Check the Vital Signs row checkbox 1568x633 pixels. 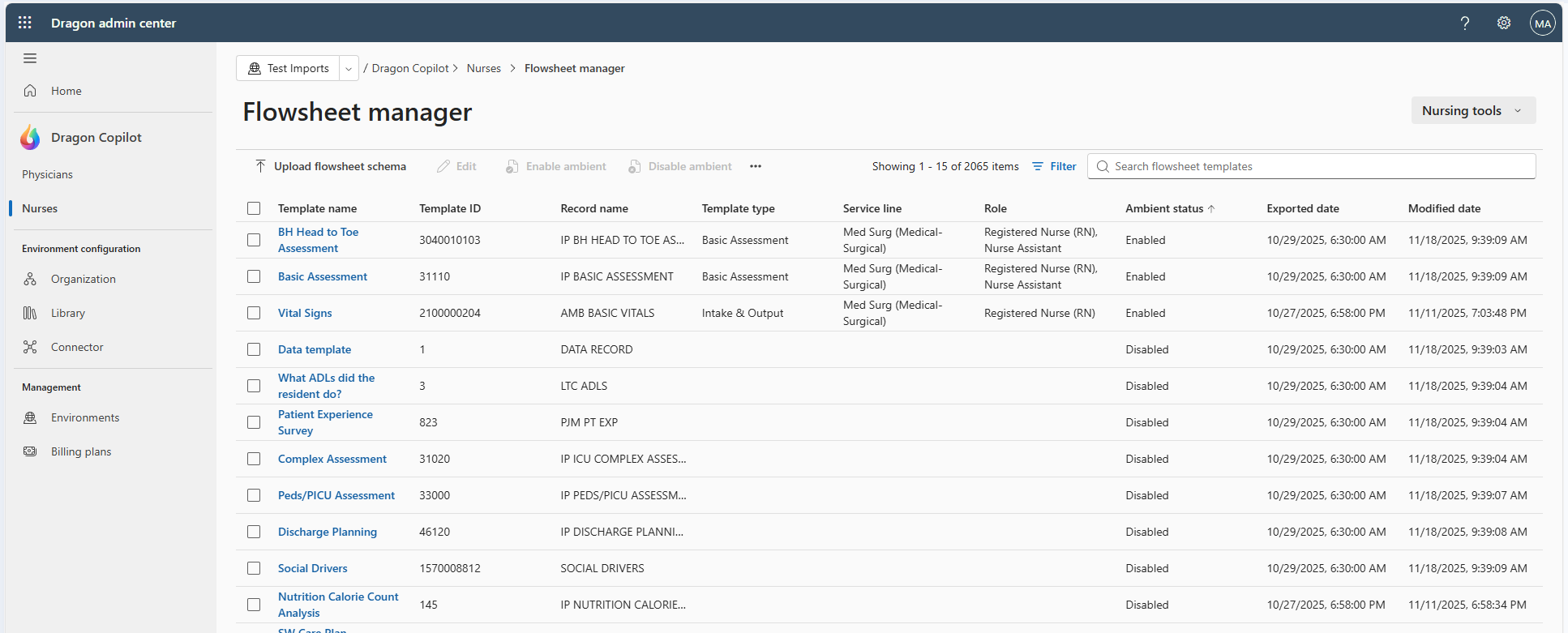pos(254,313)
